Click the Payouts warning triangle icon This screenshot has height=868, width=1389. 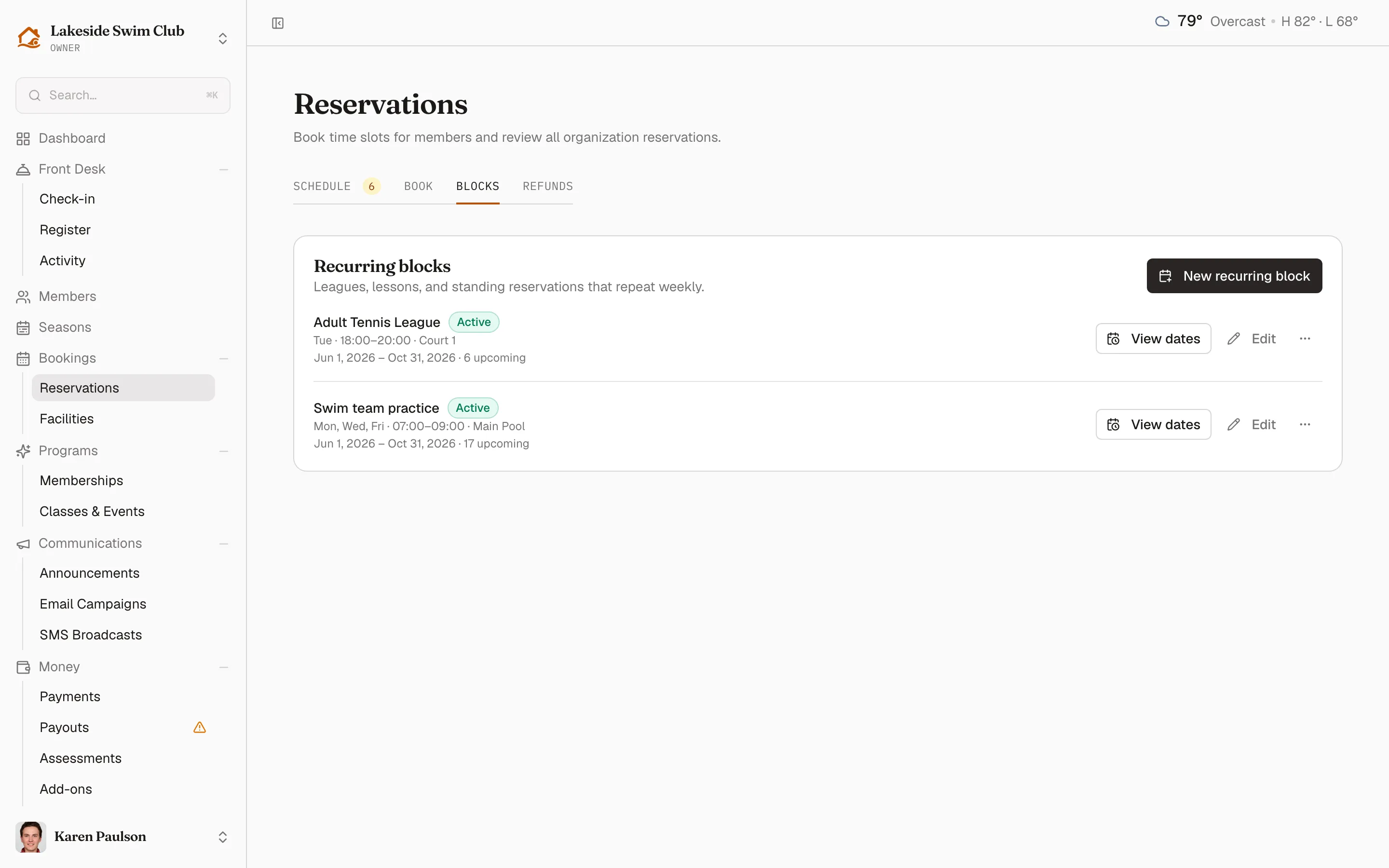(200, 727)
